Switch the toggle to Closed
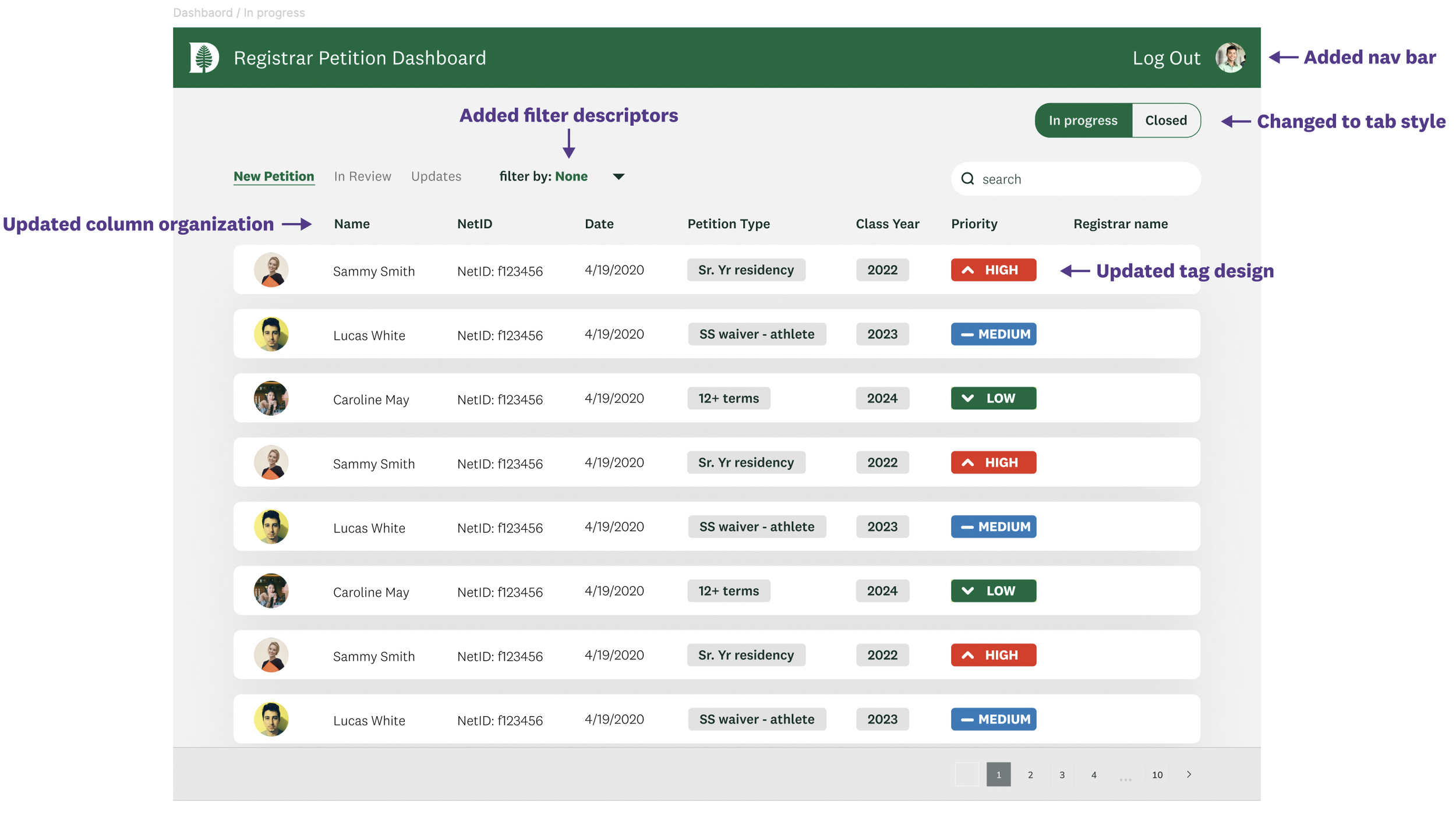This screenshot has height=825, width=1456. point(1165,121)
